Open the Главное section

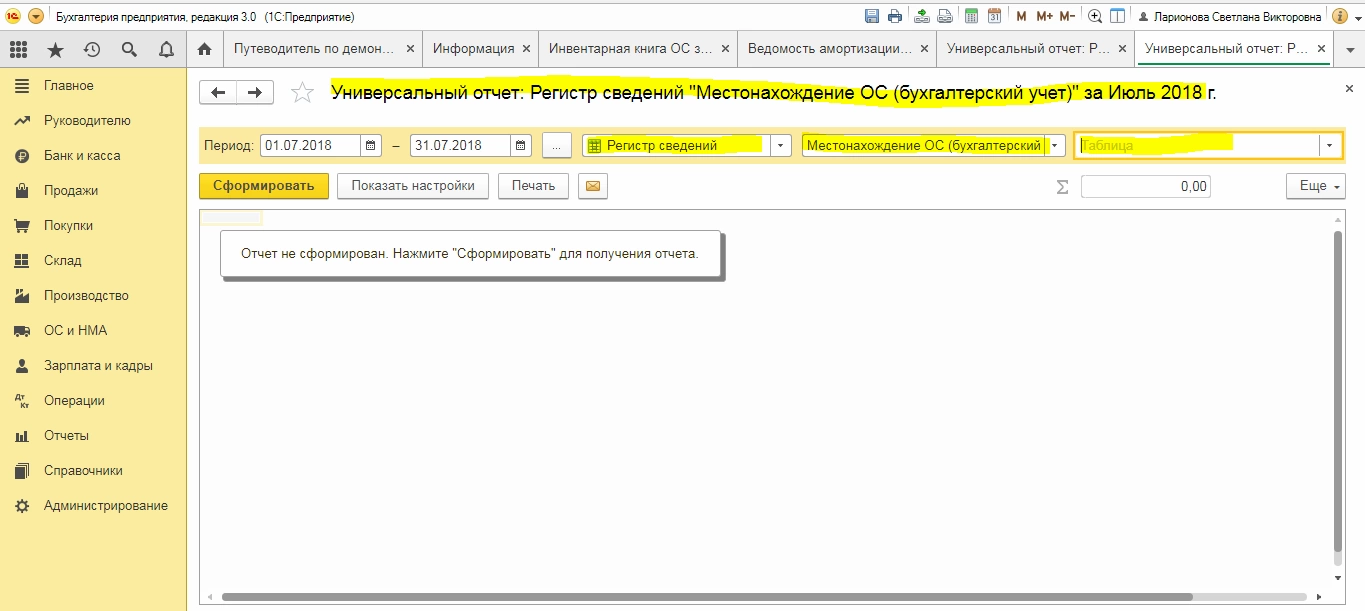point(93,86)
